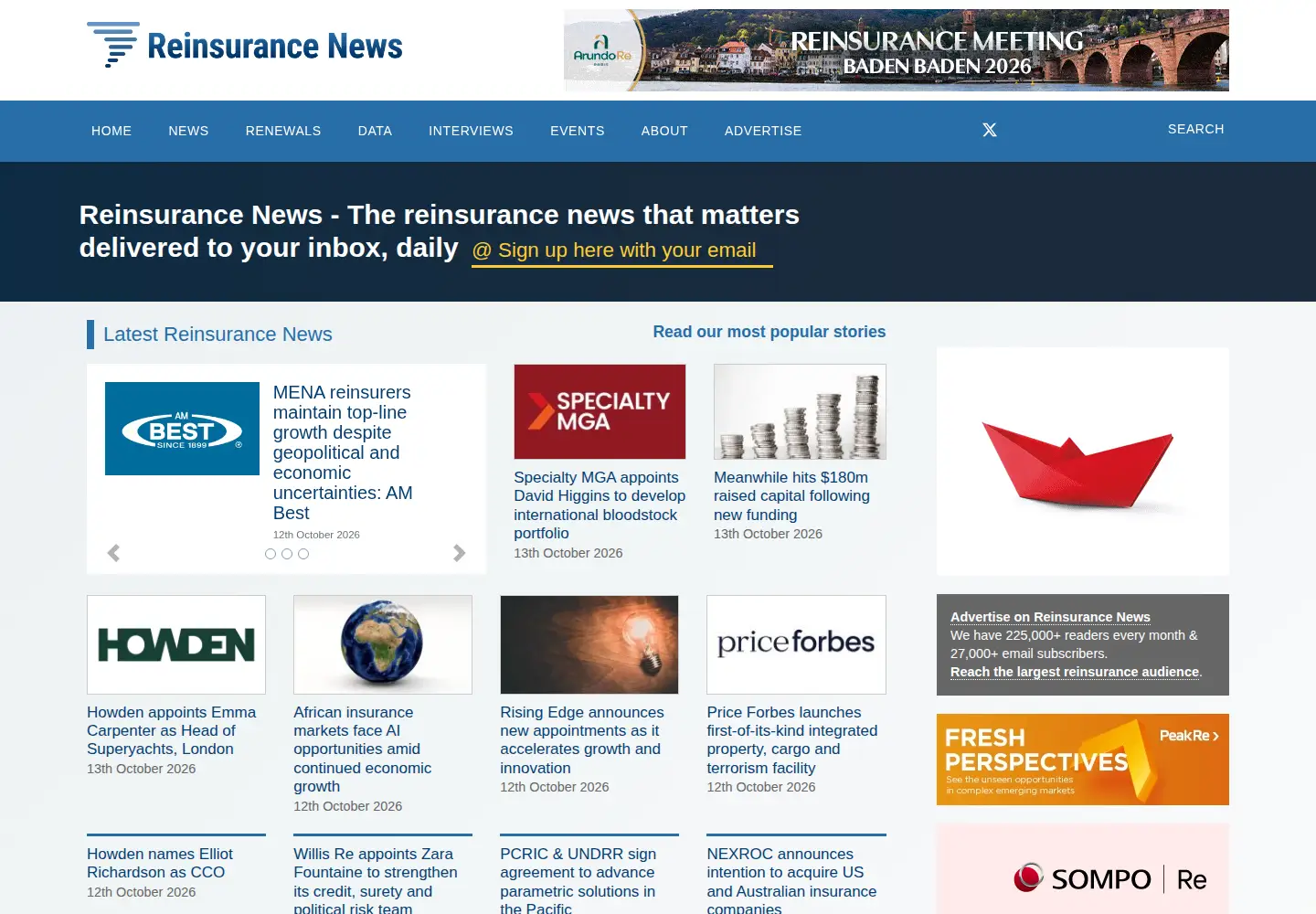Viewport: 1316px width, 914px height.
Task: Open the Reinsurance Meeting Baden Baden banner ad
Action: click(897, 50)
